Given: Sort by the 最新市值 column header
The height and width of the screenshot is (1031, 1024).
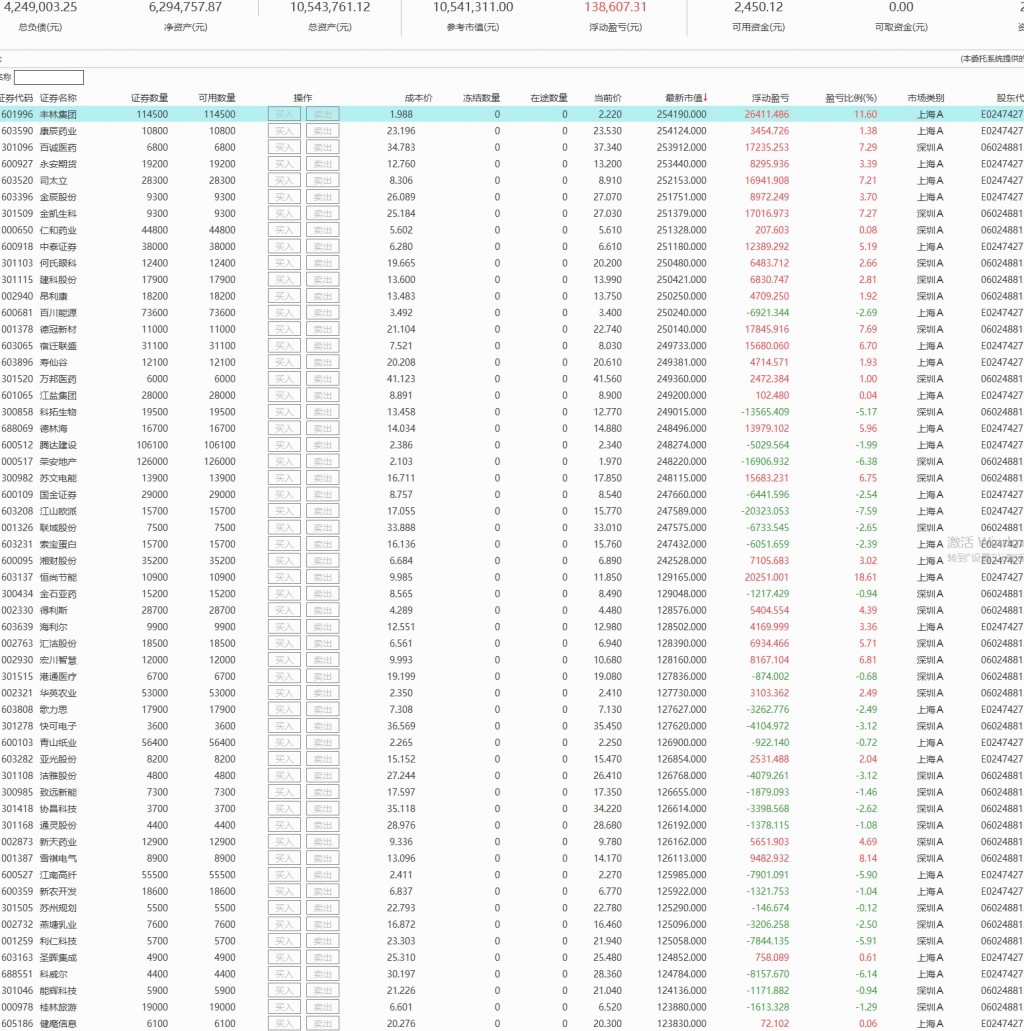Looking at the screenshot, I should click(x=685, y=98).
